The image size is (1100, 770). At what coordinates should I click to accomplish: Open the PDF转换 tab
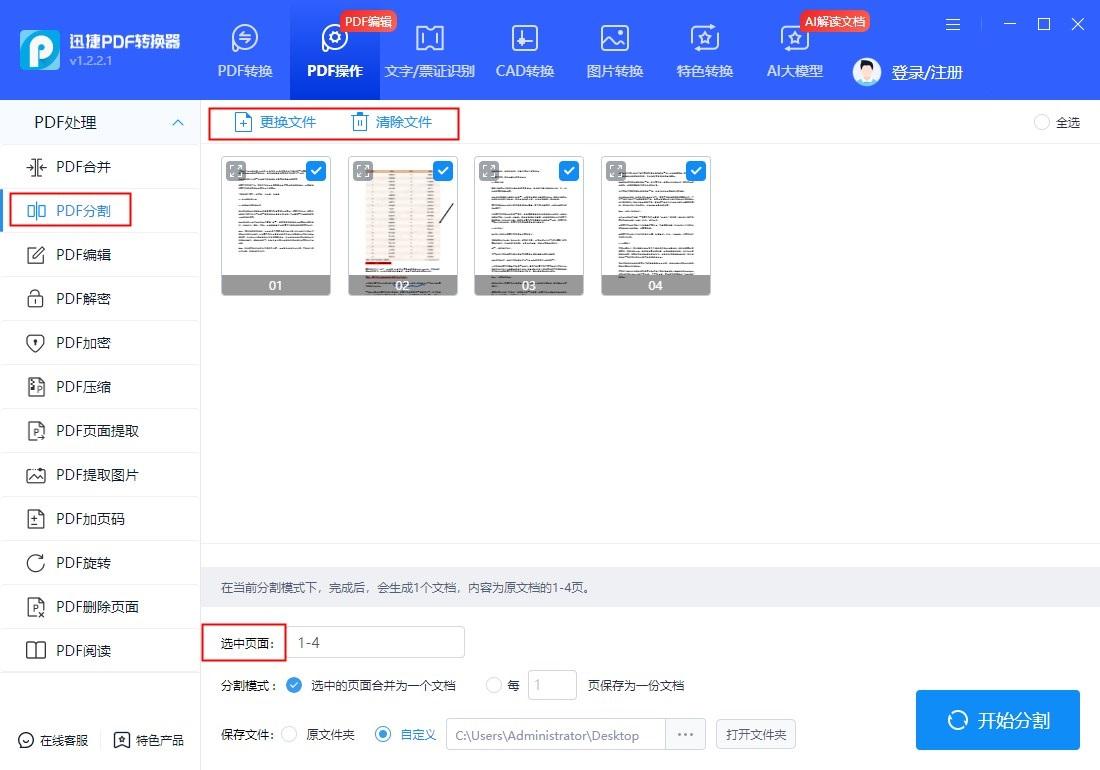point(245,50)
